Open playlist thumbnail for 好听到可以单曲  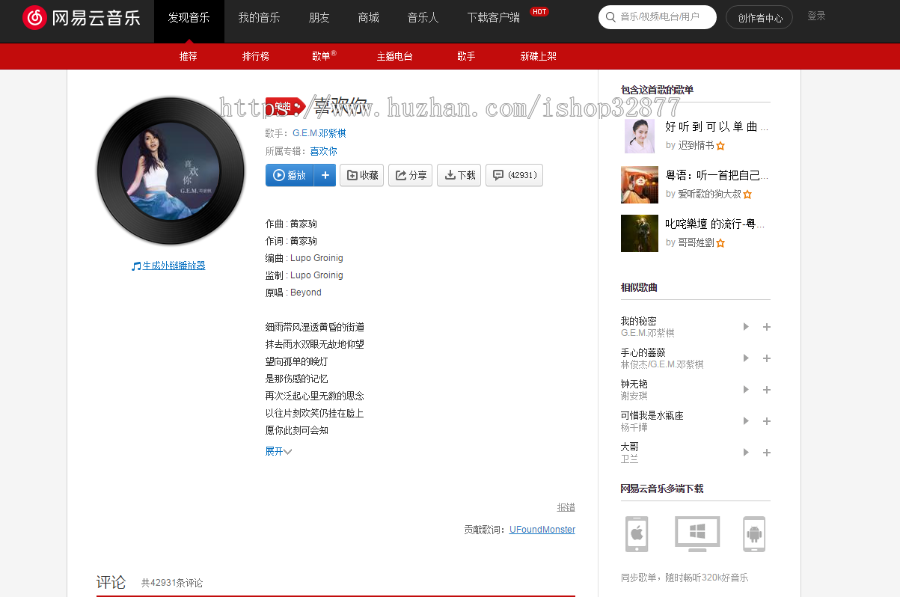[639, 136]
